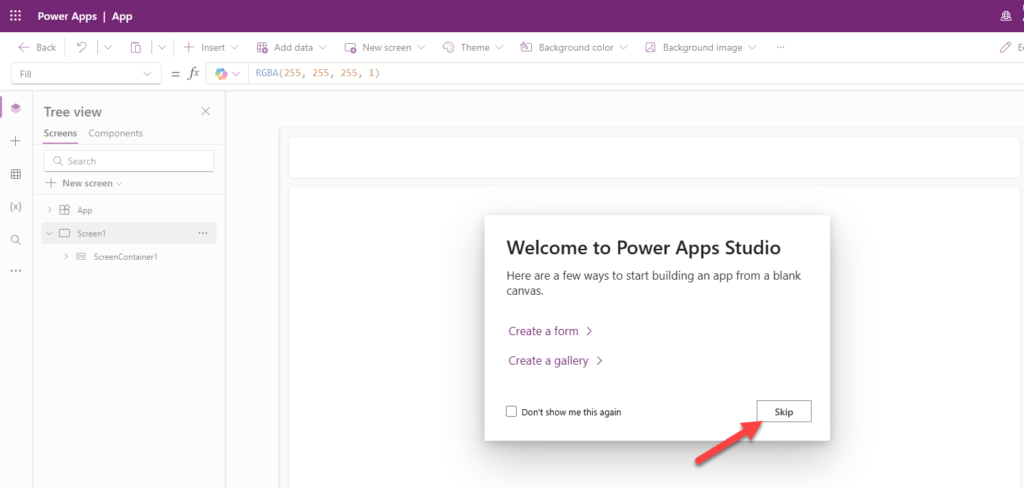This screenshot has width=1024, height=488.
Task: Open Screen1 more options ellipsis
Action: (202, 233)
